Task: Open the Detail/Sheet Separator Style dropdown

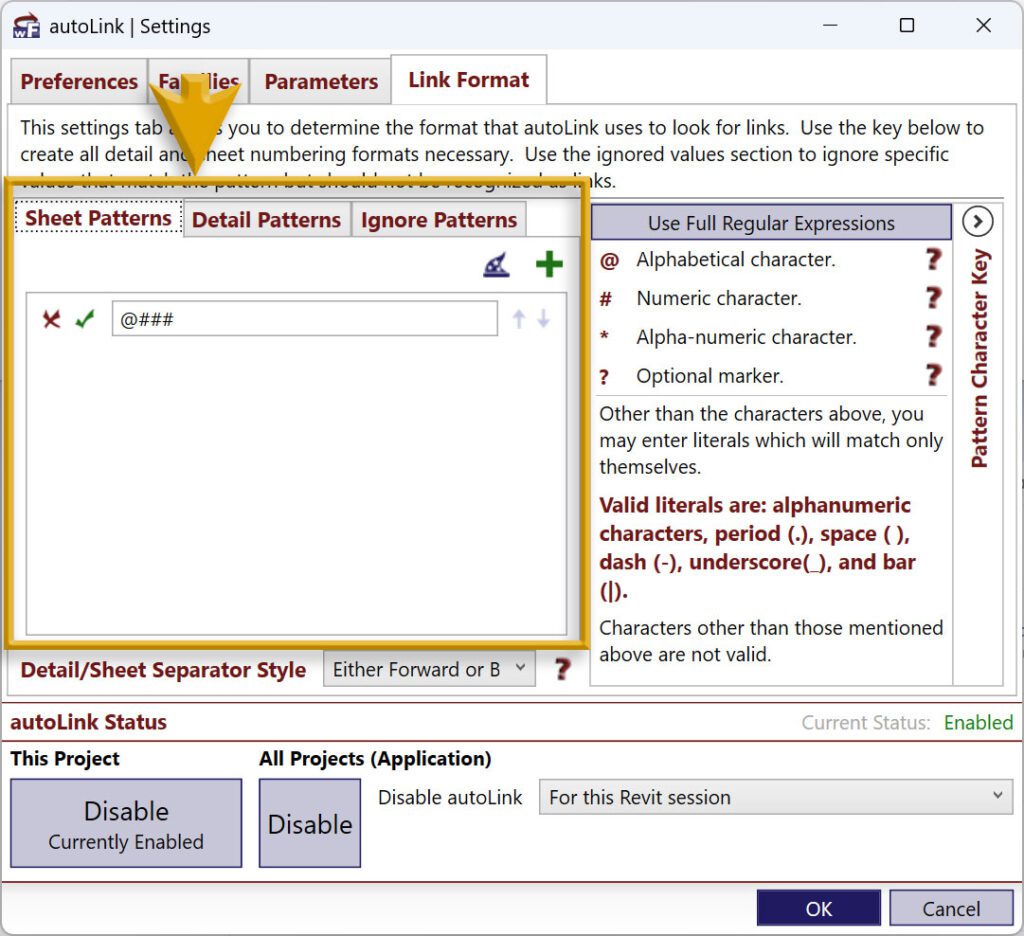Action: point(429,669)
